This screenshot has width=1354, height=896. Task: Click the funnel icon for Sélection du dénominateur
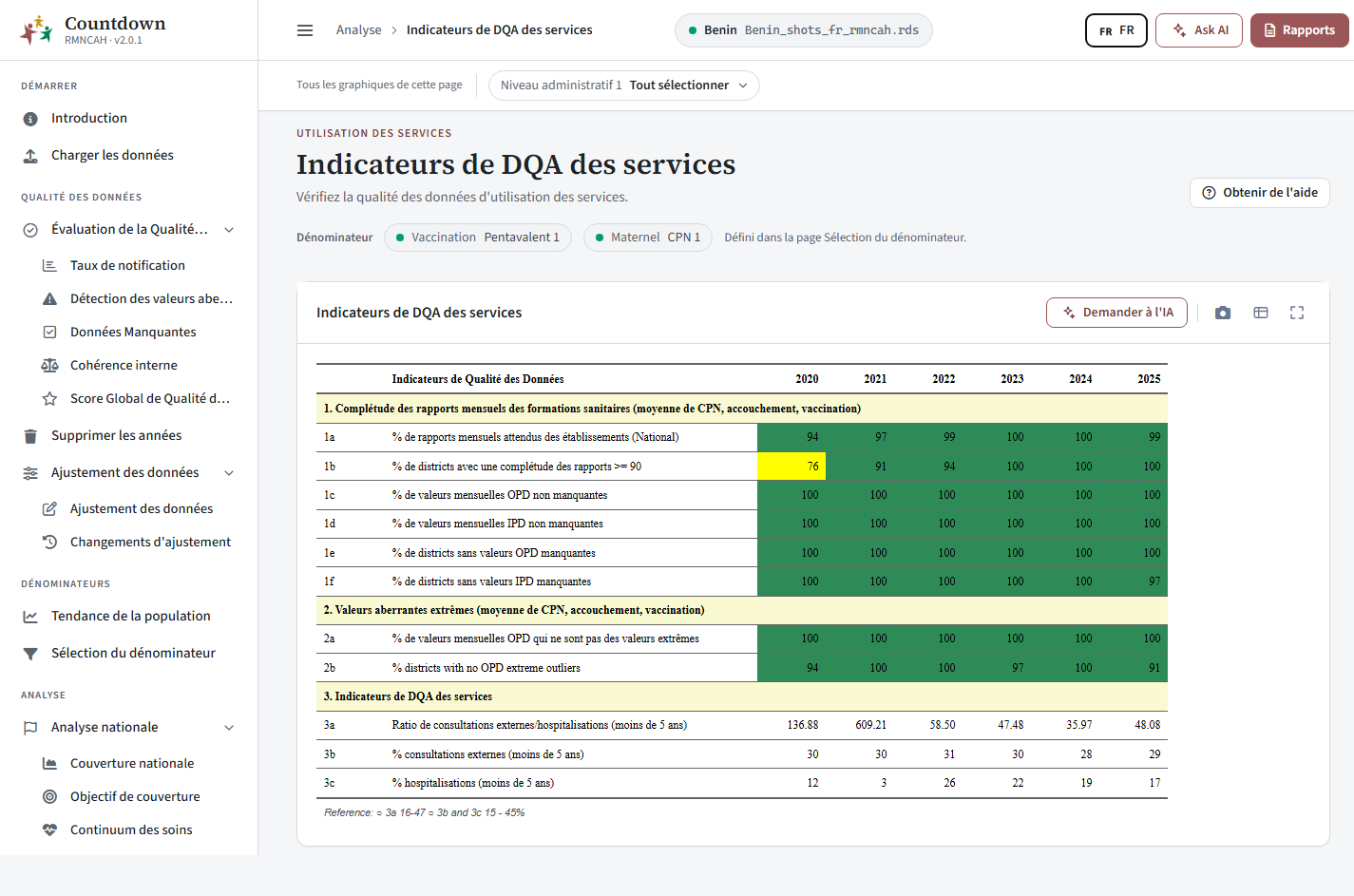click(x=30, y=654)
